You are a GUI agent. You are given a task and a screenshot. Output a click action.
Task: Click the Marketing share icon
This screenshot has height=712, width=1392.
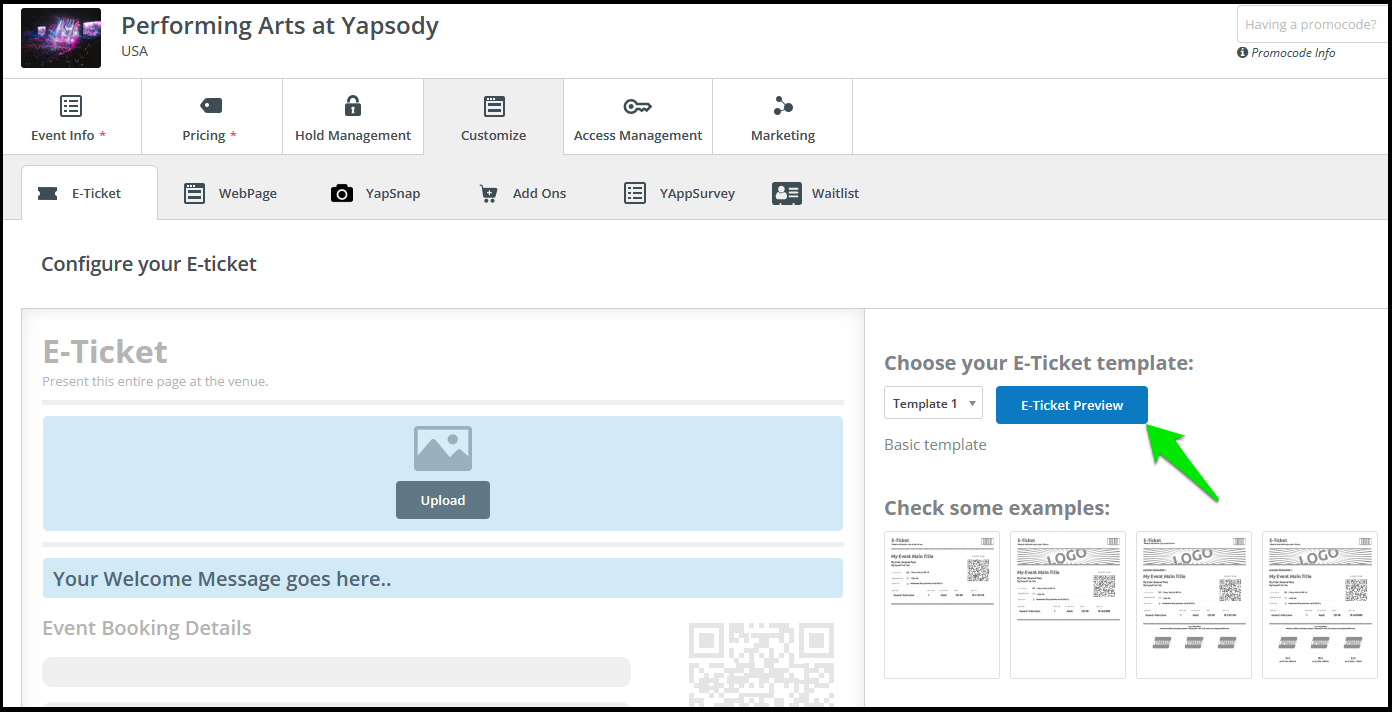pos(783,106)
